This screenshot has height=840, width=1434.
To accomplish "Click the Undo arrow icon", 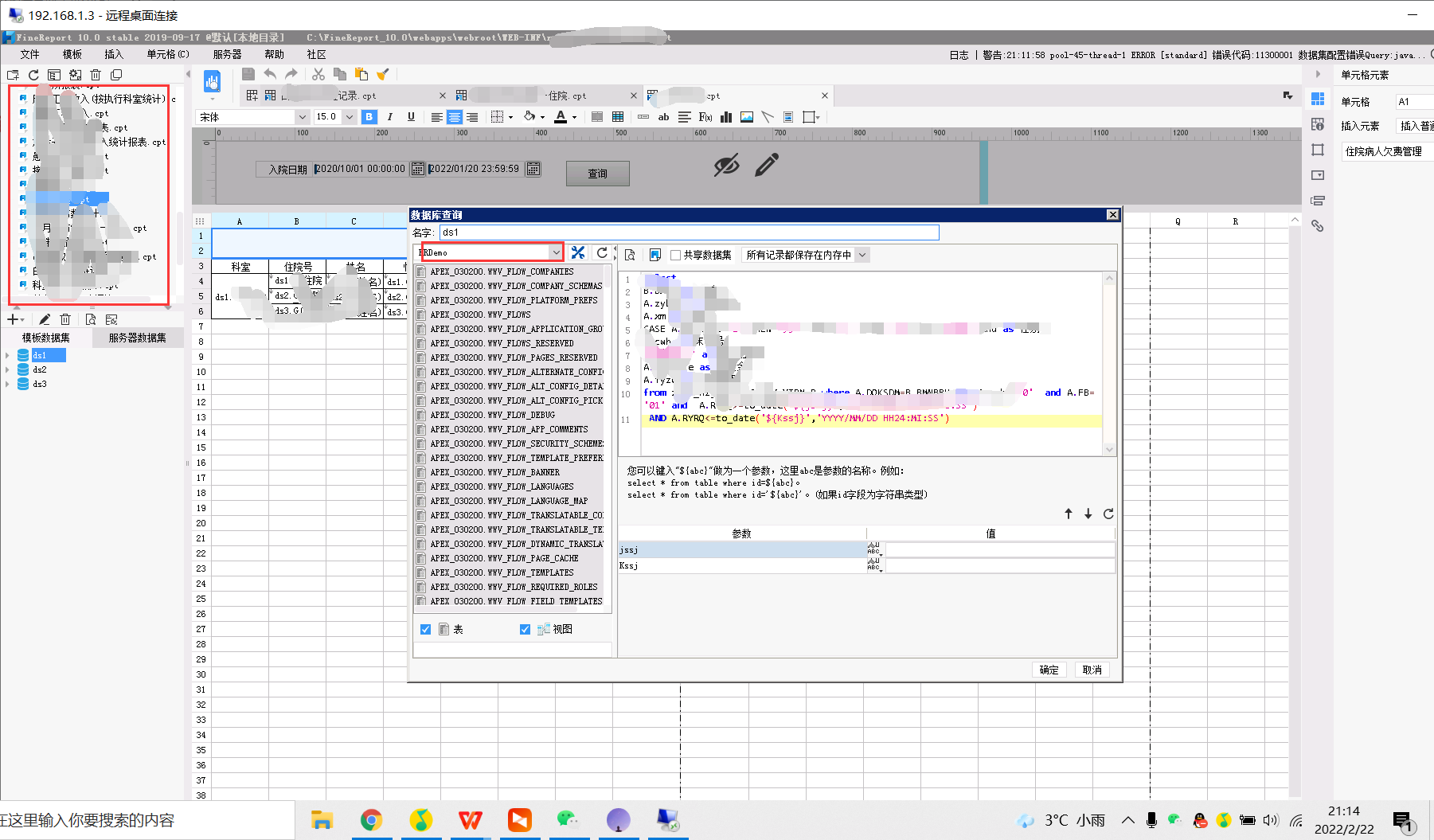I will 271,74.
